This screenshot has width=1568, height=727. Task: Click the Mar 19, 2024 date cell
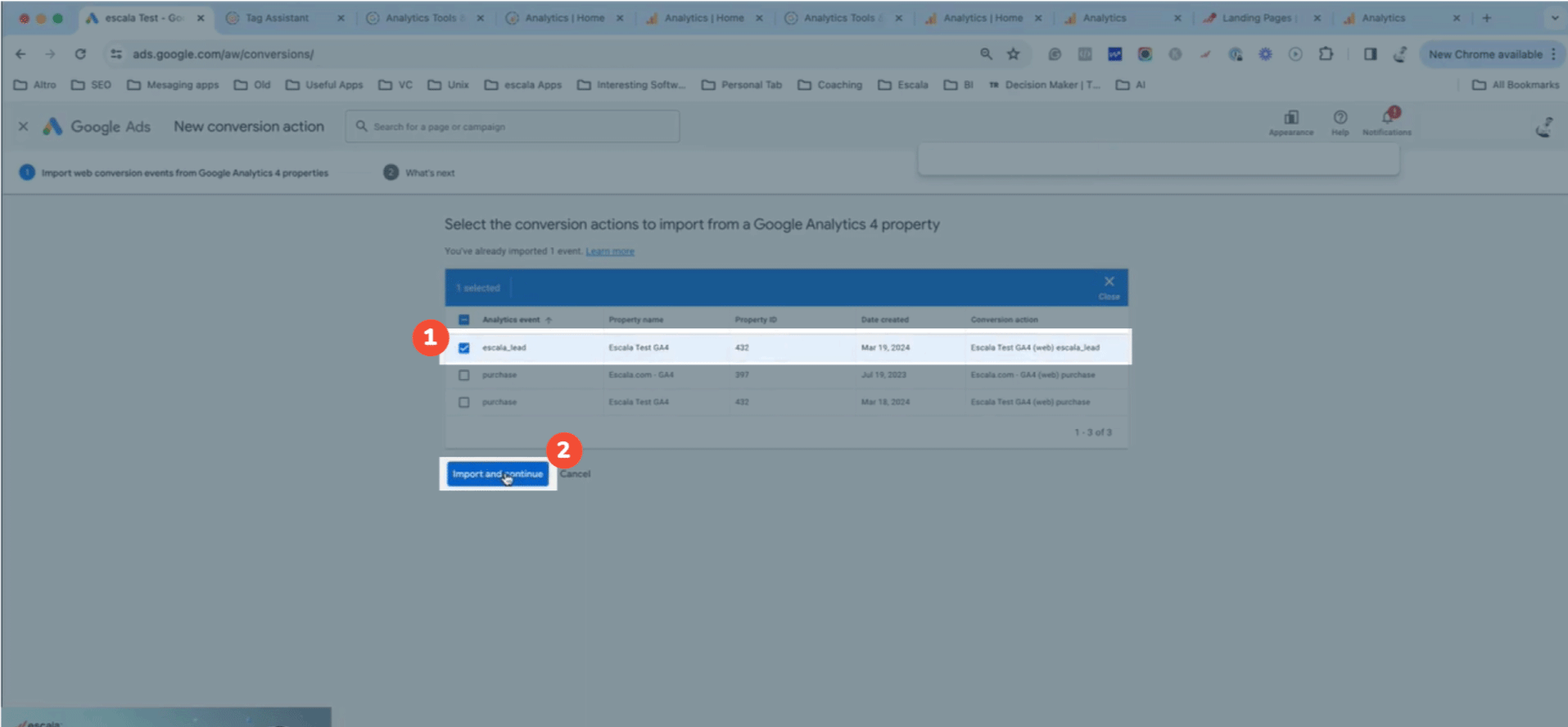click(x=885, y=348)
